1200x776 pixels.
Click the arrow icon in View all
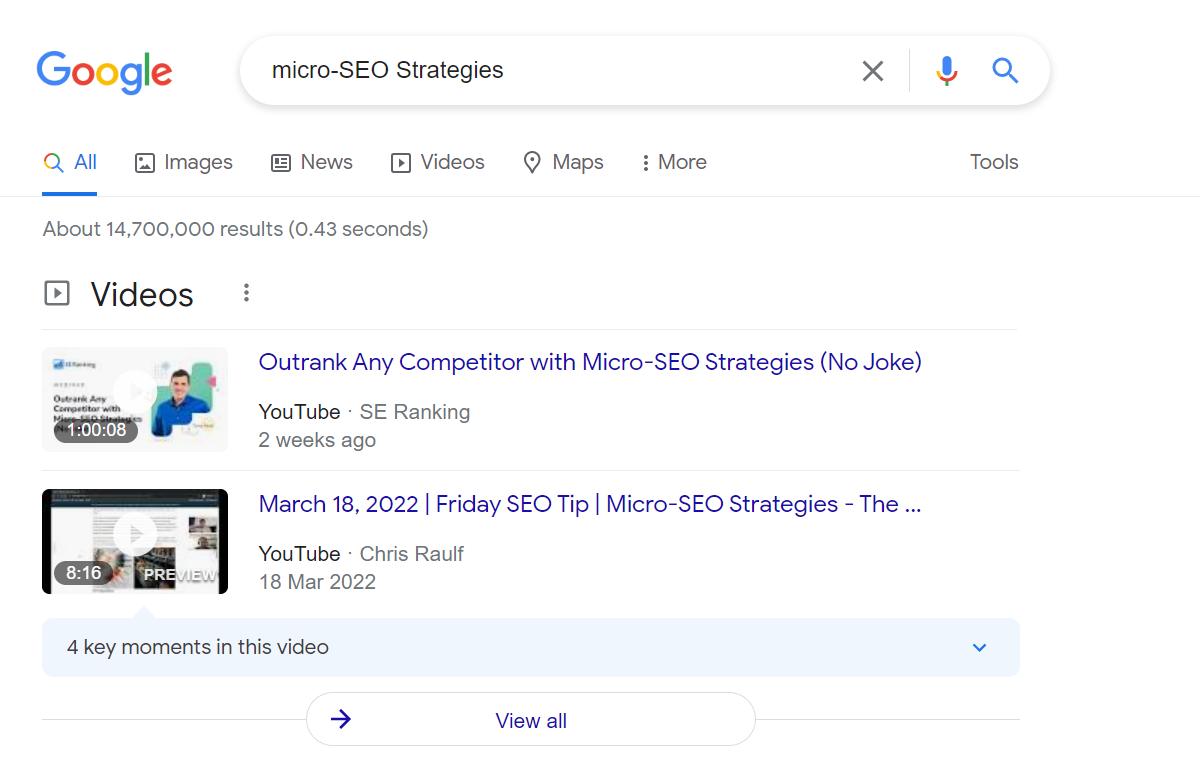[341, 720]
